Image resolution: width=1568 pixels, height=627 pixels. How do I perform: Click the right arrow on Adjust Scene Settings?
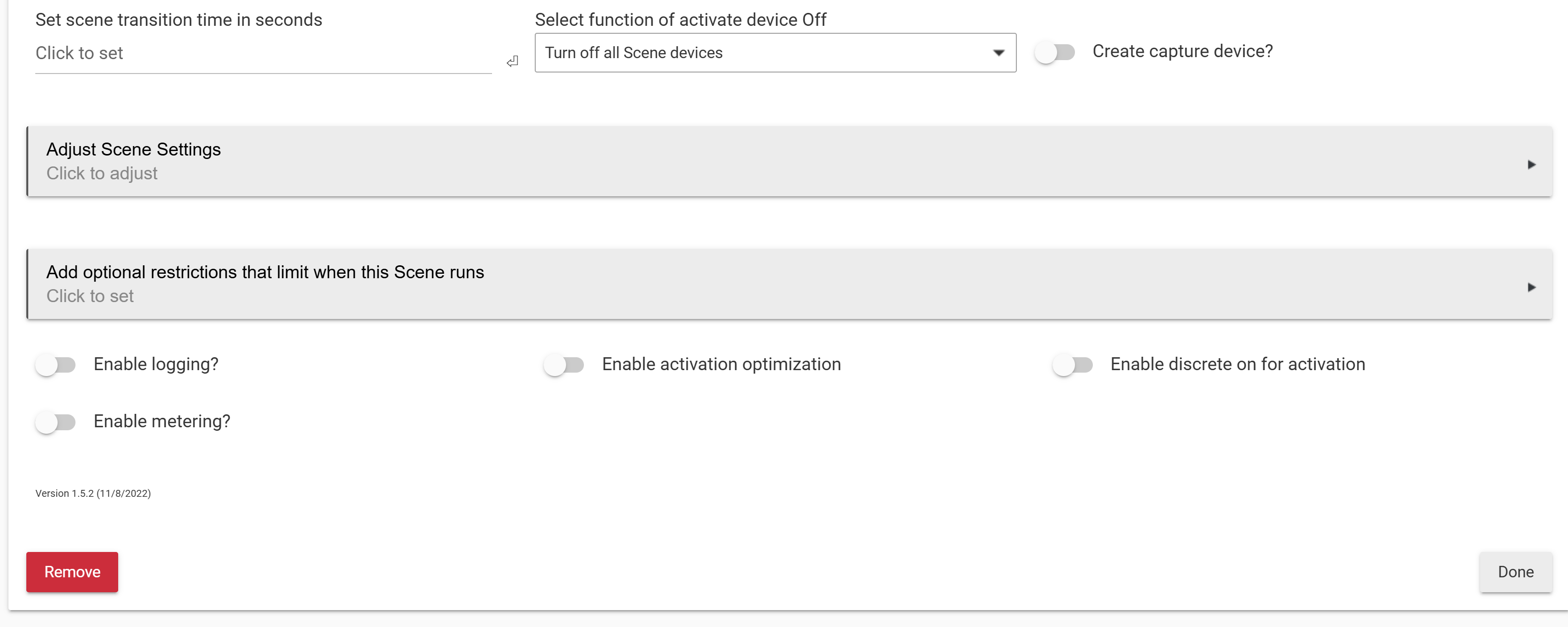pos(1531,164)
